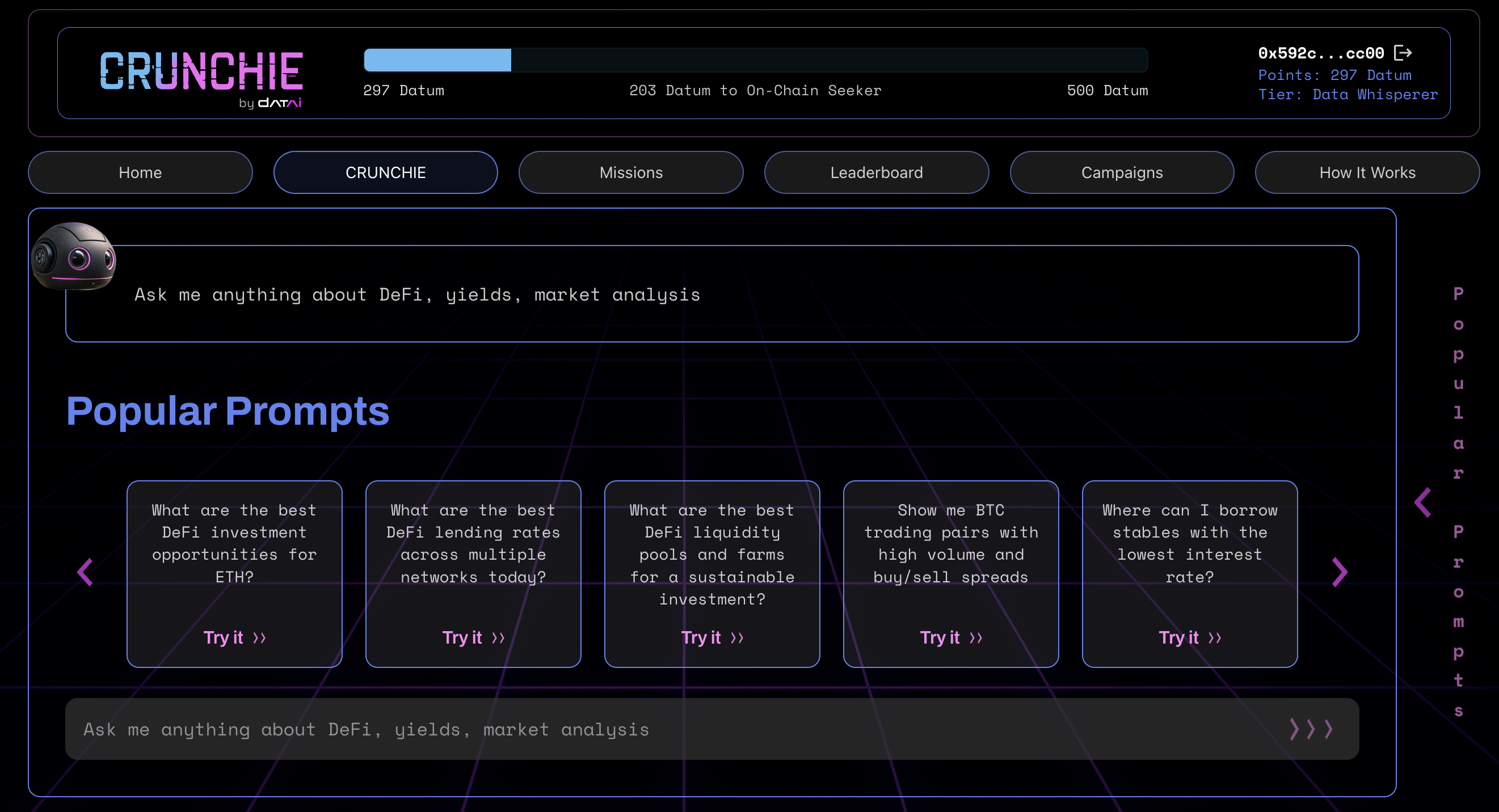This screenshot has width=1499, height=812.
Task: Open the Home tab
Action: [140, 173]
